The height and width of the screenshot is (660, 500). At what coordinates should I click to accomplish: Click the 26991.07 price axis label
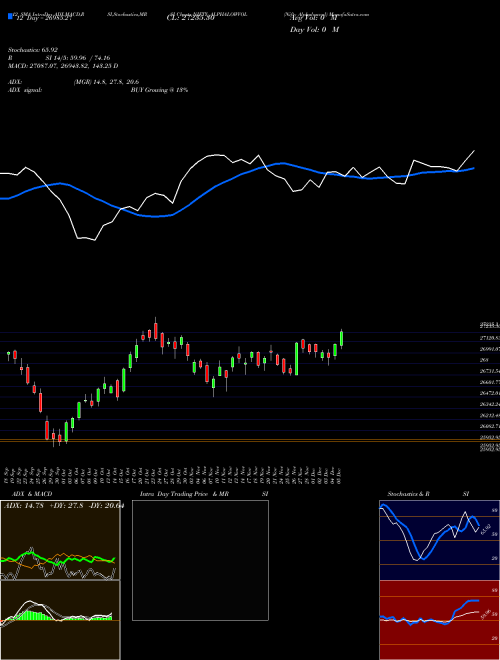[x=489, y=349]
